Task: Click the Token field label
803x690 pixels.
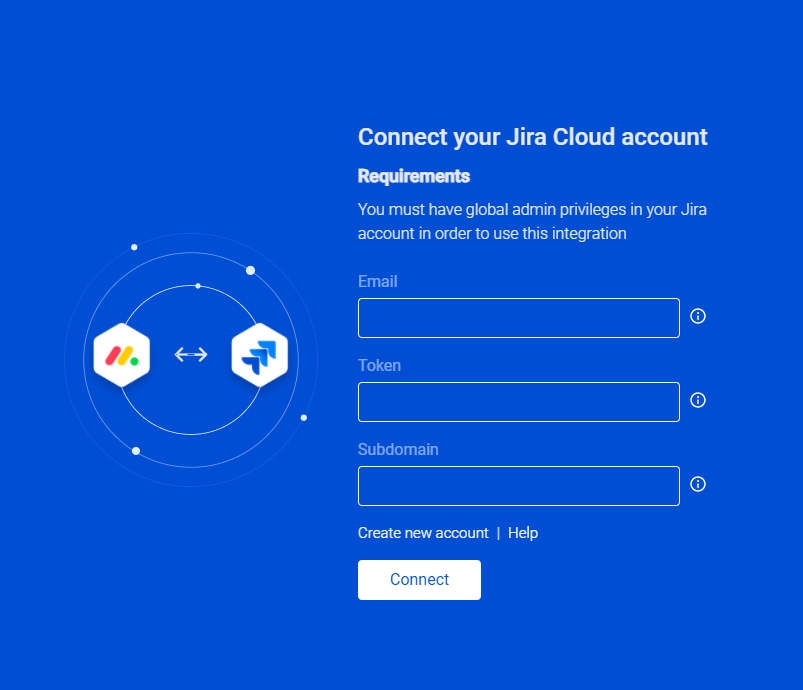Action: click(379, 365)
